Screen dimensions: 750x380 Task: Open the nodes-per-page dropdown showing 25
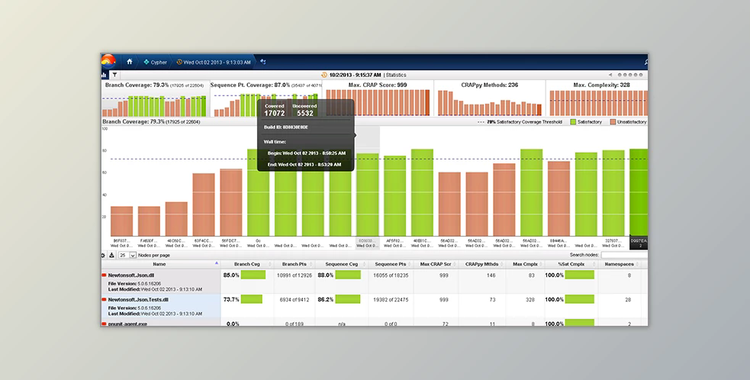click(127, 256)
